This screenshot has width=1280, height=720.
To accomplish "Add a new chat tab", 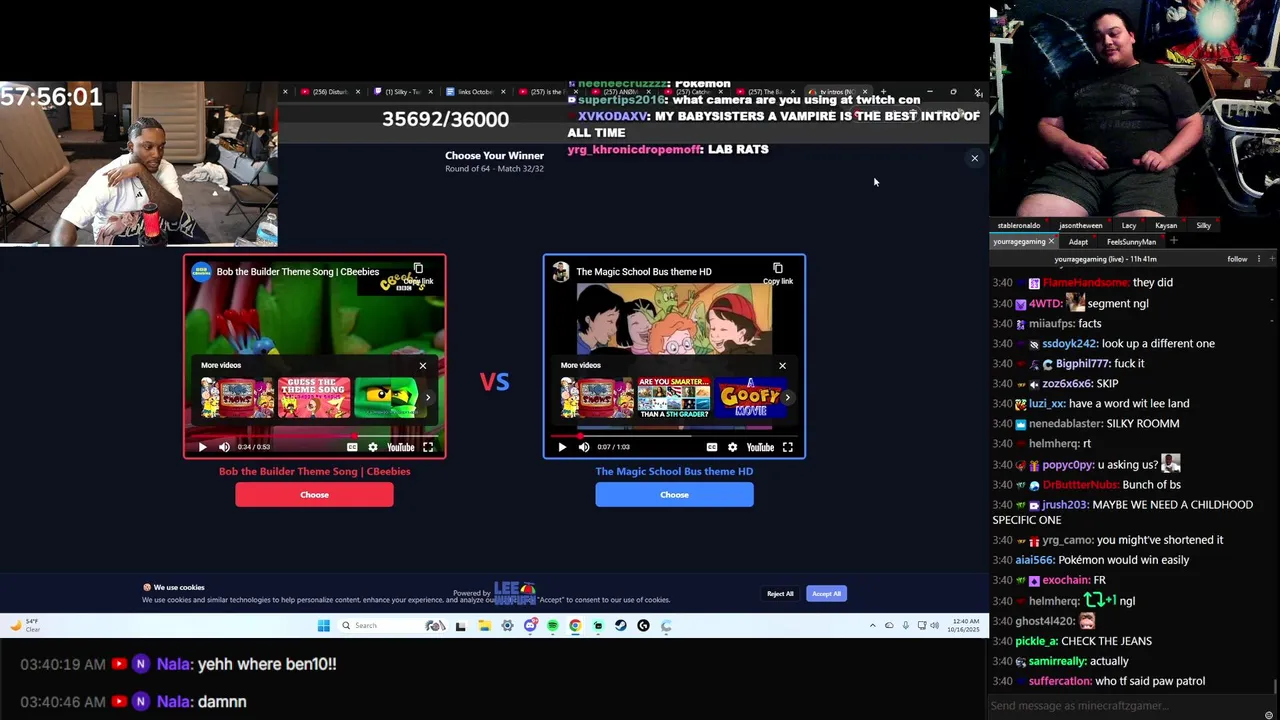I will point(1173,240).
